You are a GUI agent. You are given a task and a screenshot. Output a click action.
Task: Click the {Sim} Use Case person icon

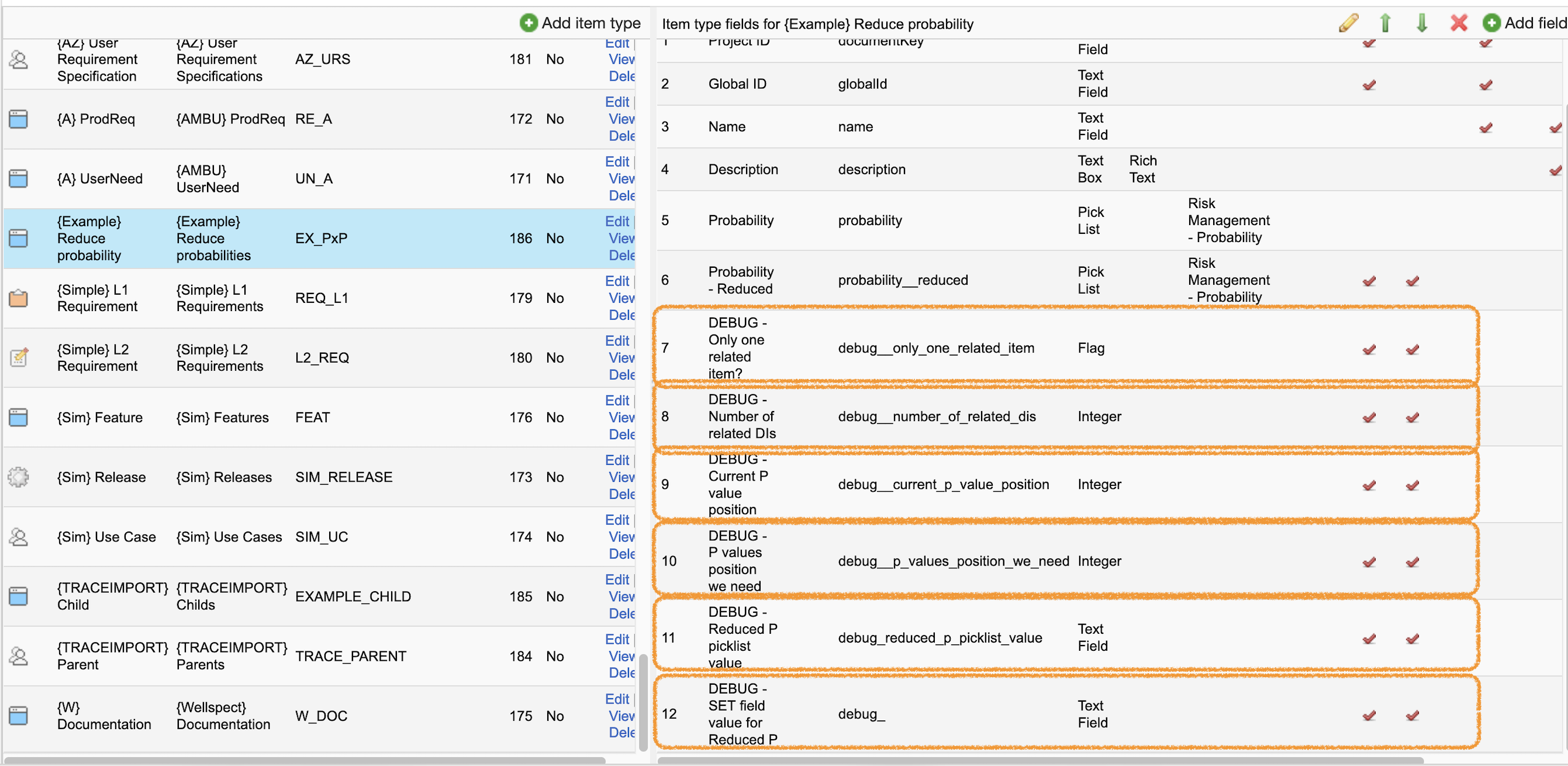coord(19,536)
